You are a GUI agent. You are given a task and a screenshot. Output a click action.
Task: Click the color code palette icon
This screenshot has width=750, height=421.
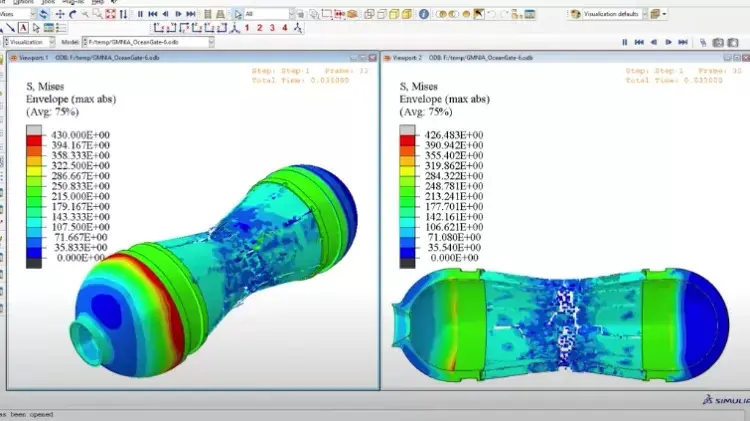point(575,14)
